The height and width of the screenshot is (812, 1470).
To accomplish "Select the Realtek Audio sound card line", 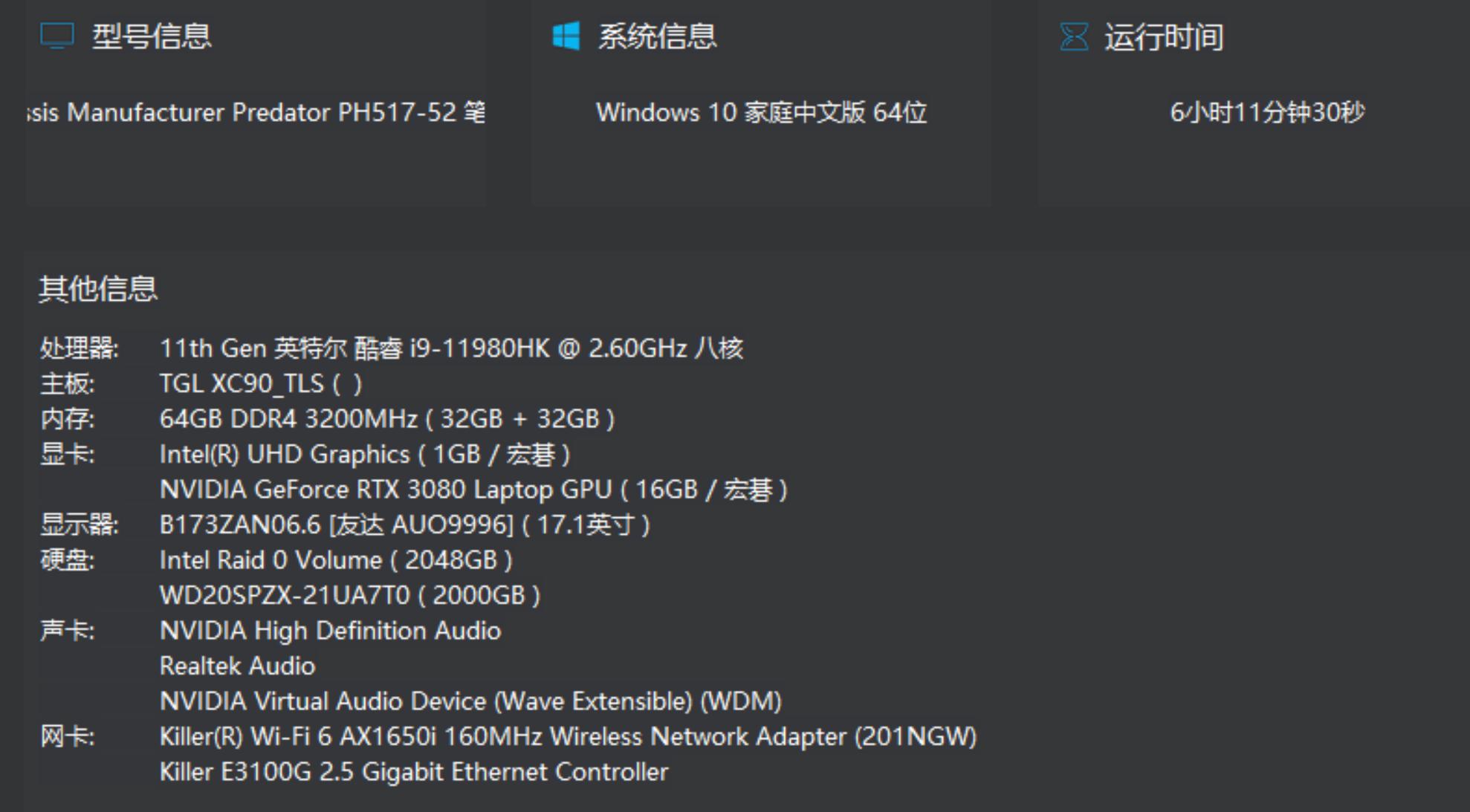I will click(x=238, y=666).
